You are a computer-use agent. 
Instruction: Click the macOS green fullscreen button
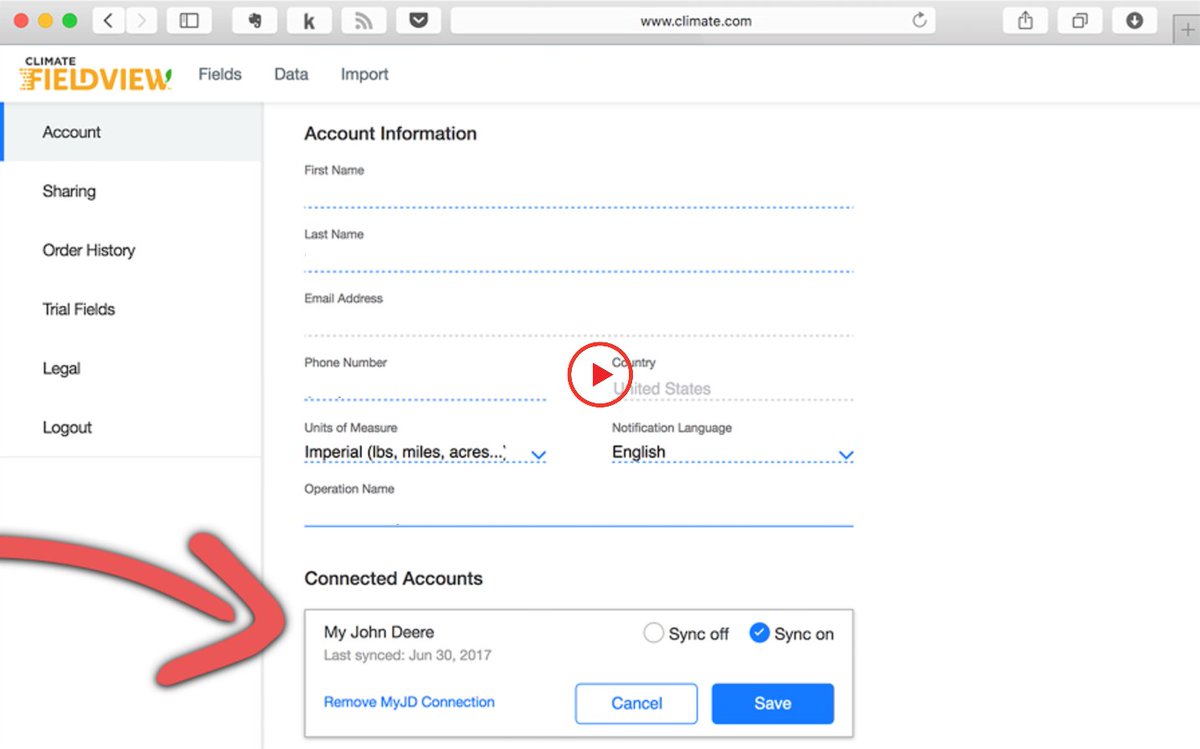[x=69, y=20]
